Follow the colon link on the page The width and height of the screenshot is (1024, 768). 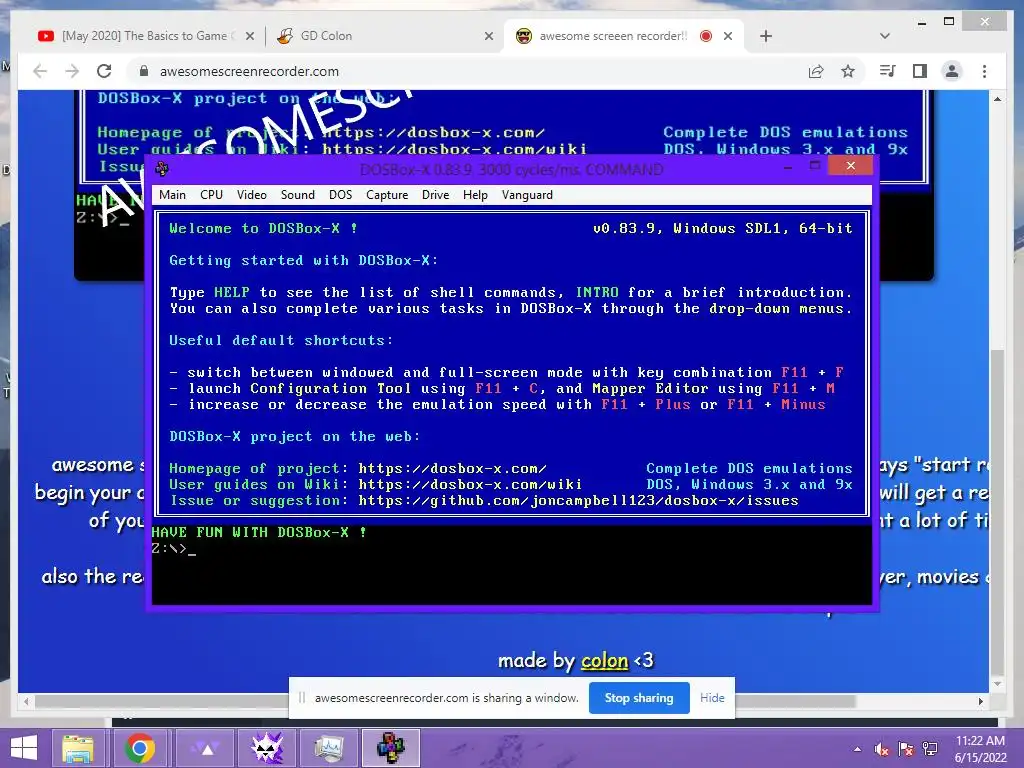[604, 661]
